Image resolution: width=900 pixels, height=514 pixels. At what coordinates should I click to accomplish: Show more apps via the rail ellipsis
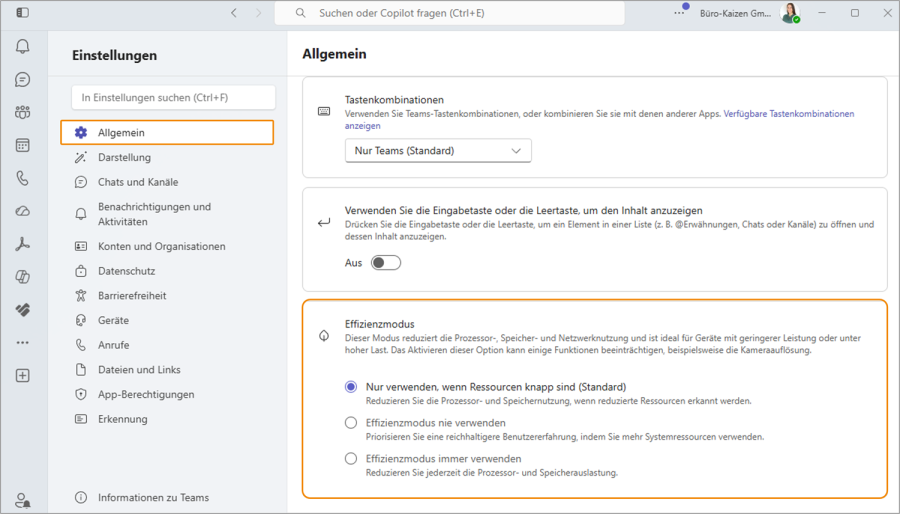22,342
